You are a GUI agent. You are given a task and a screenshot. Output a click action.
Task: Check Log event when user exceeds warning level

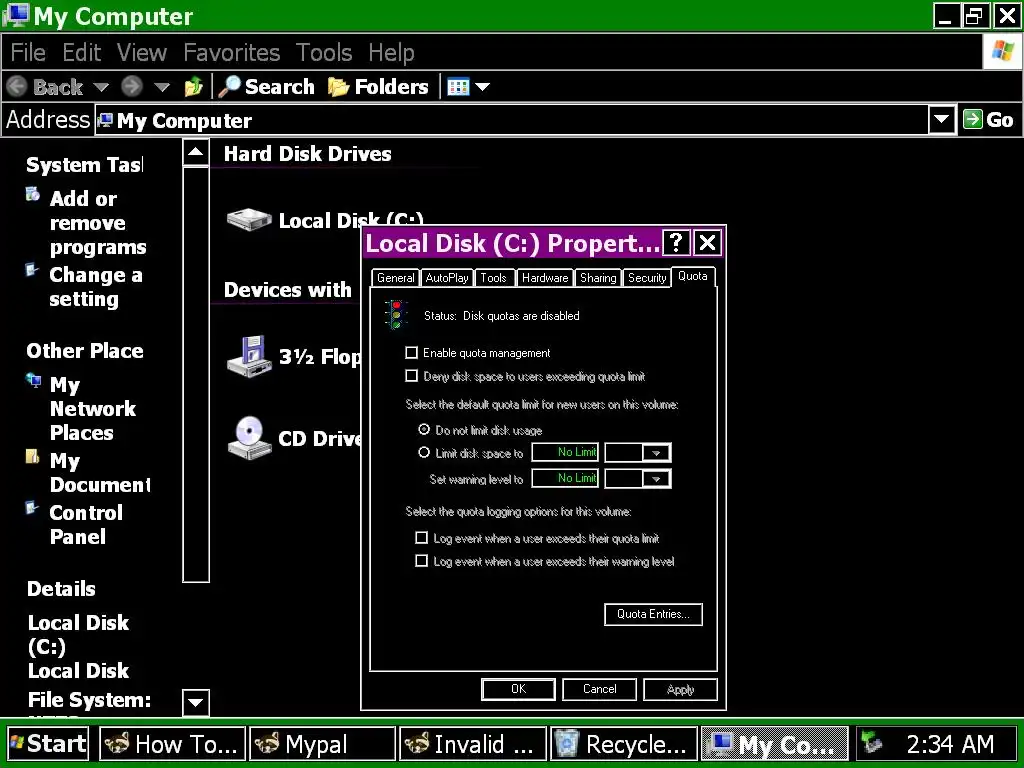coord(422,561)
